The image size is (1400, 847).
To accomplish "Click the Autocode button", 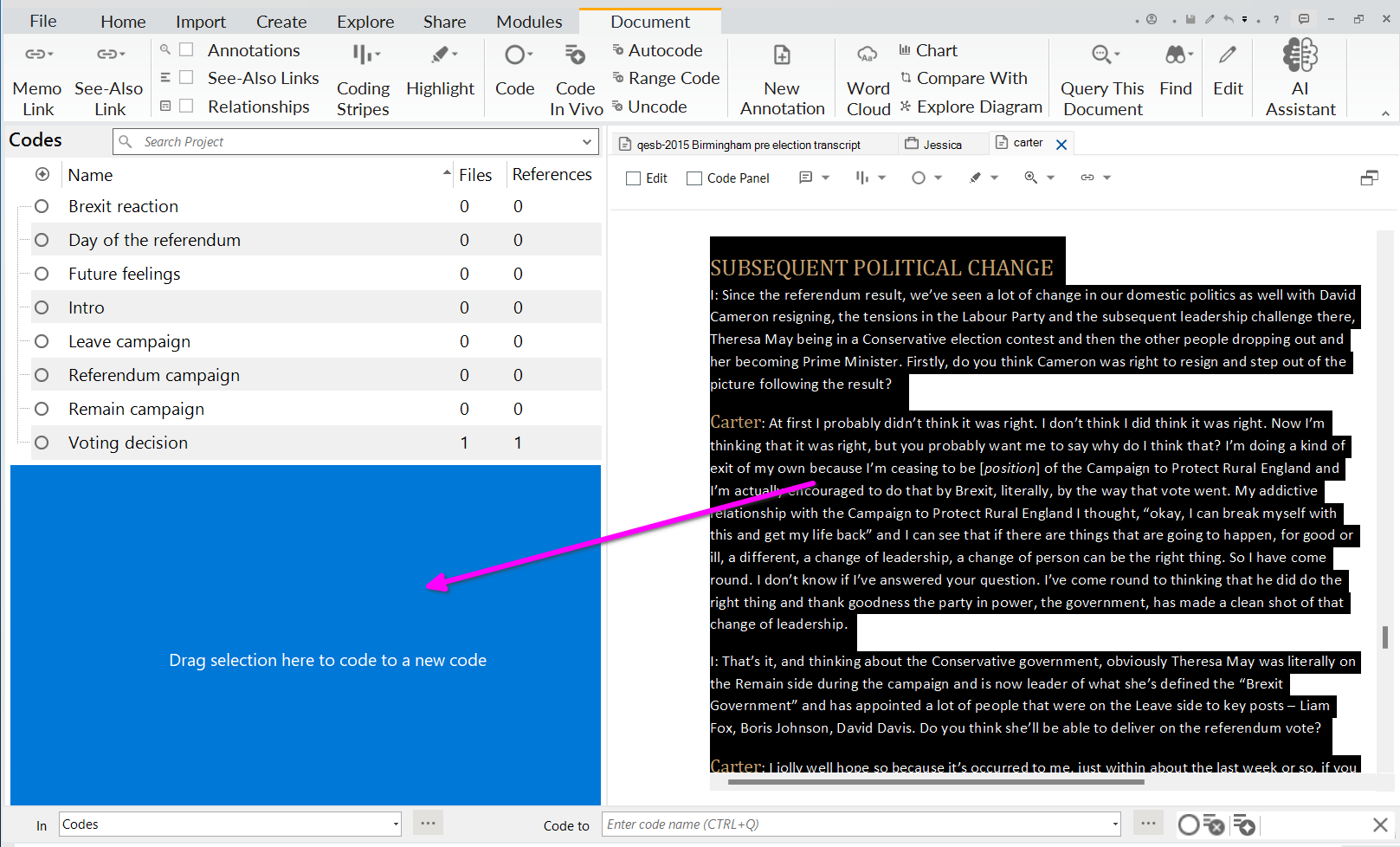I will click(x=664, y=50).
